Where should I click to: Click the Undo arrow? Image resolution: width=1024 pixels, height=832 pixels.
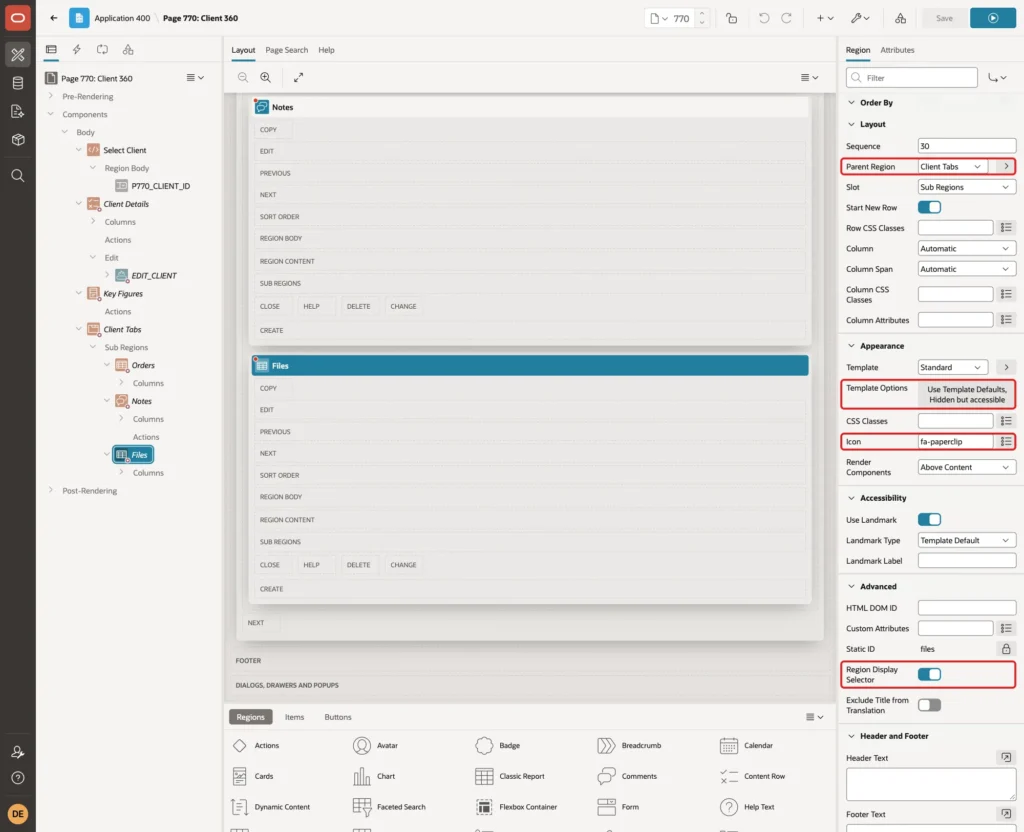[763, 18]
